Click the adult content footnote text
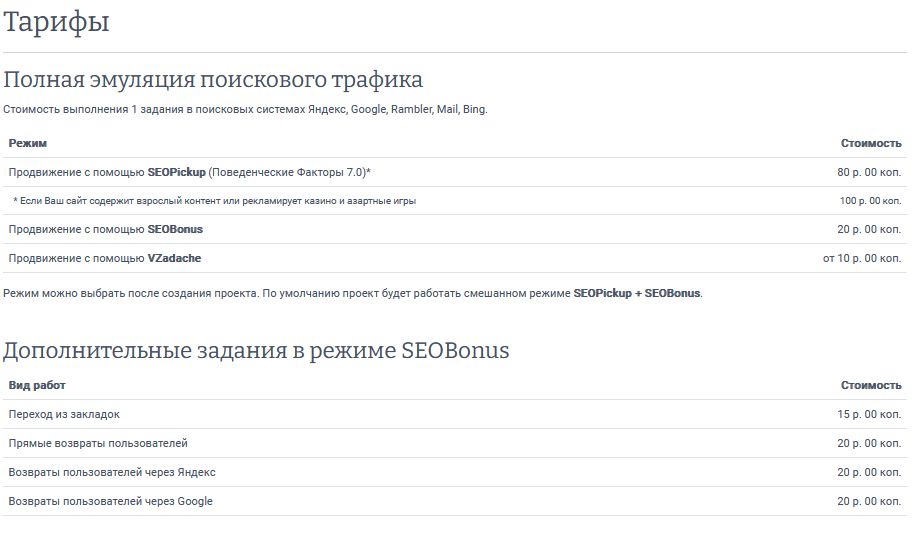This screenshot has width=919, height=553. pos(214,201)
